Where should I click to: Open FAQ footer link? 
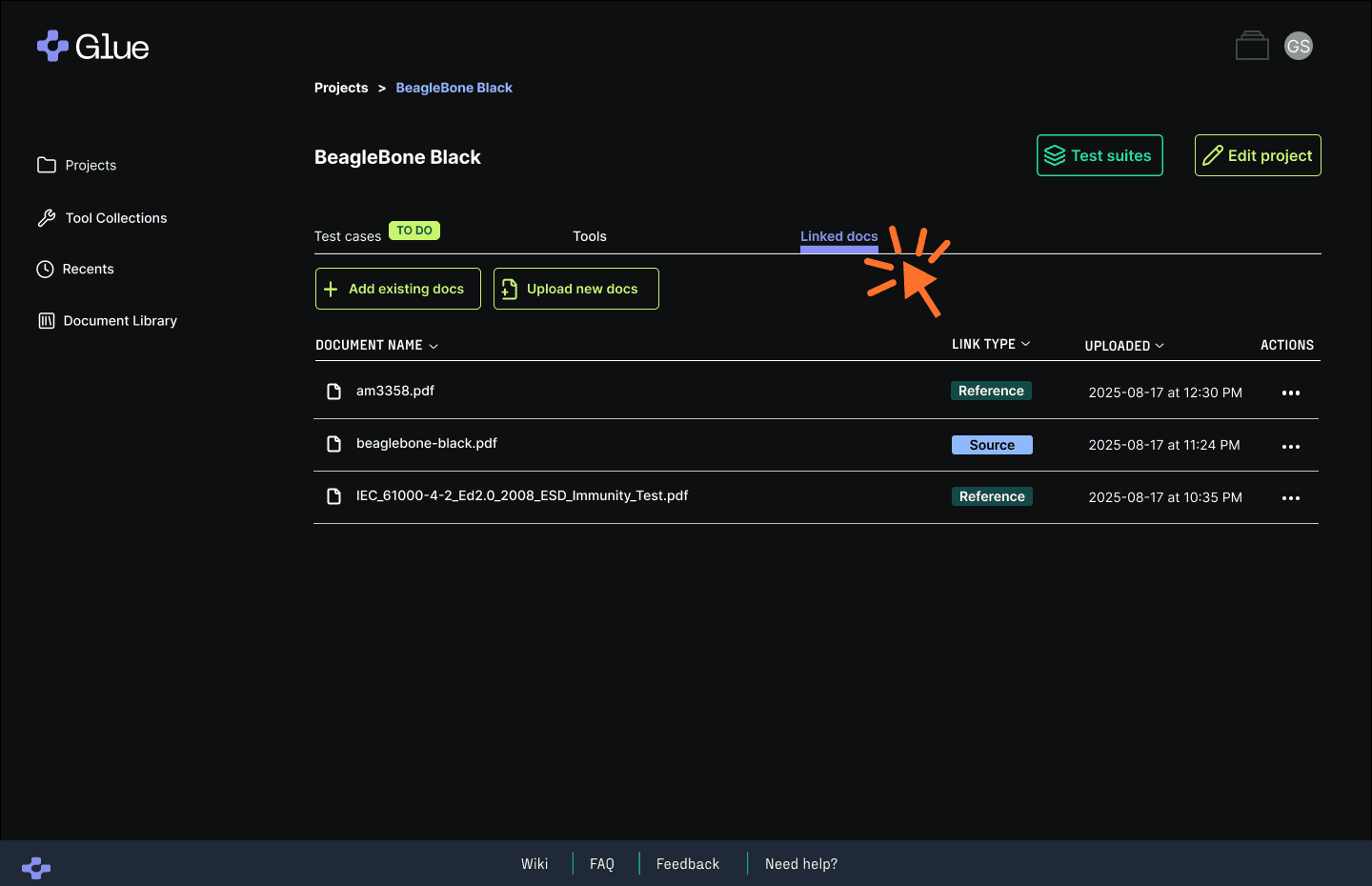point(602,864)
